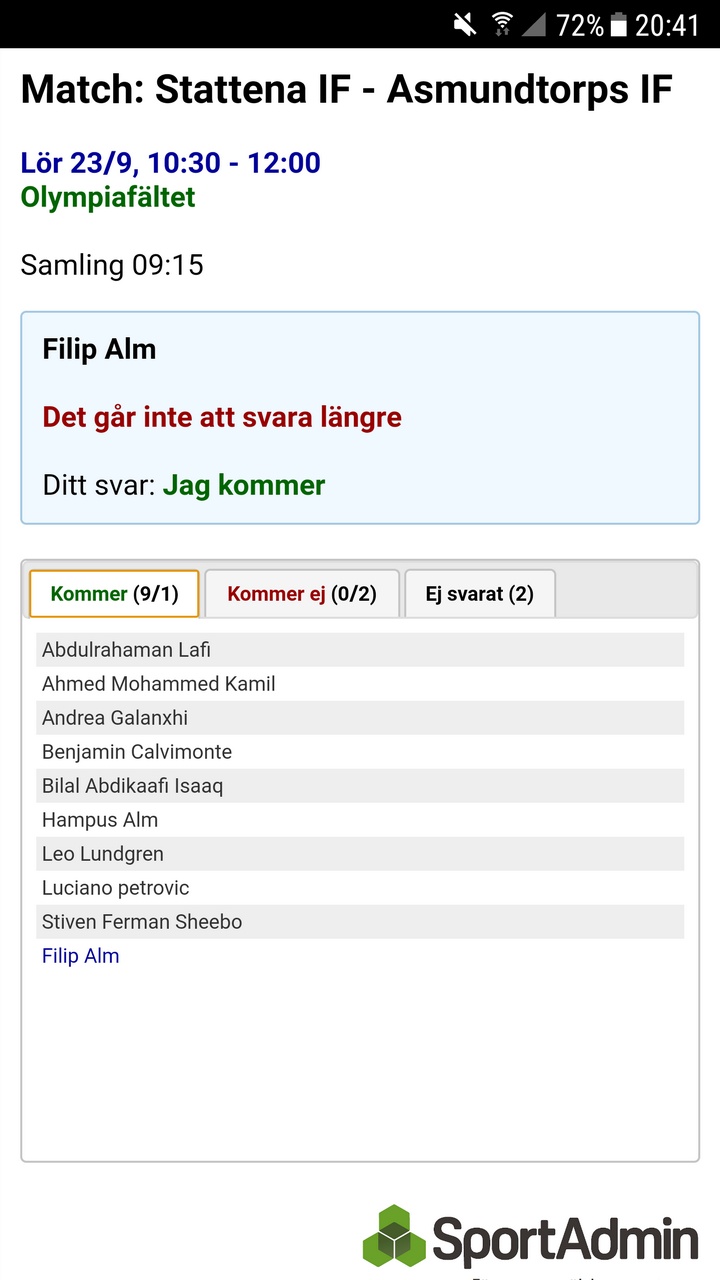Choose Stiven Ferman Sheebo row
The image size is (720, 1280).
point(142,922)
